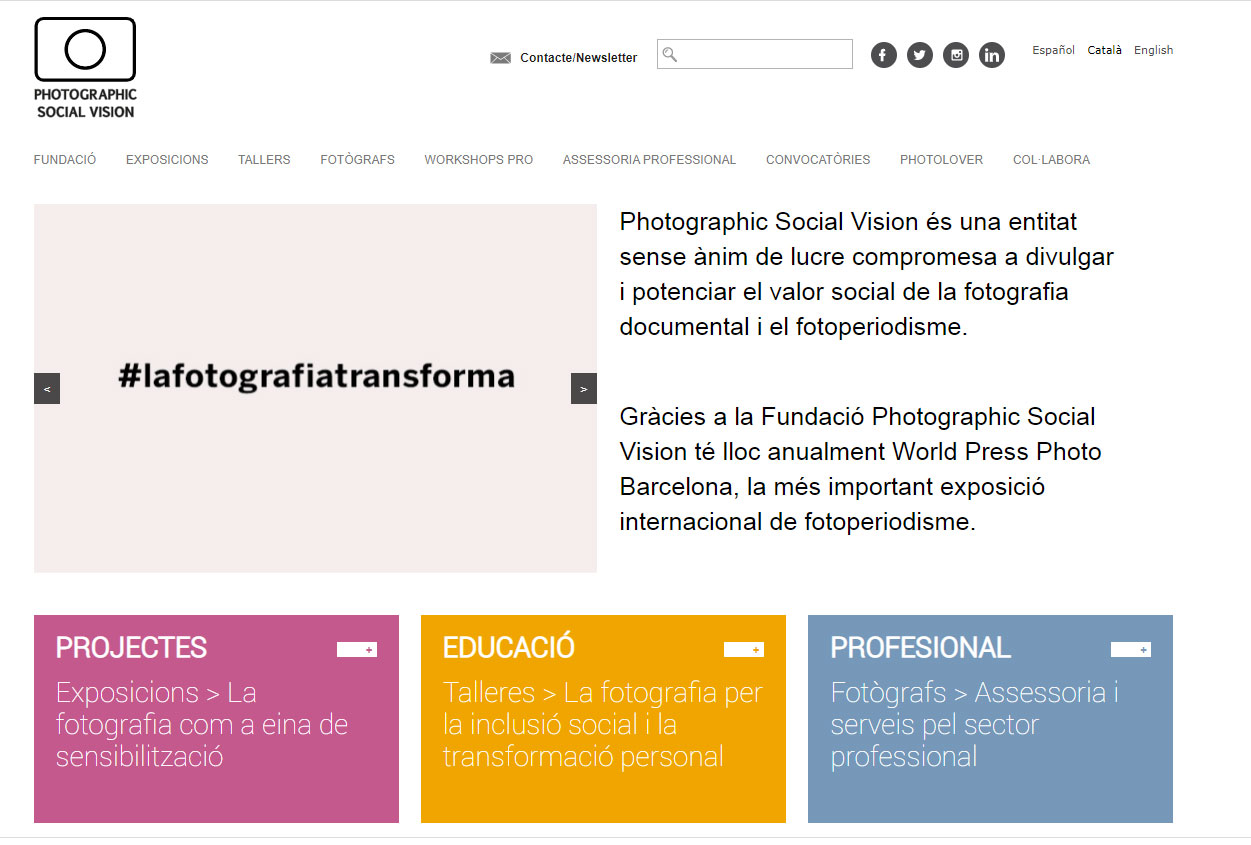Viewport: 1251px width, 845px height.
Task: Switch the site language to English
Action: (1153, 49)
